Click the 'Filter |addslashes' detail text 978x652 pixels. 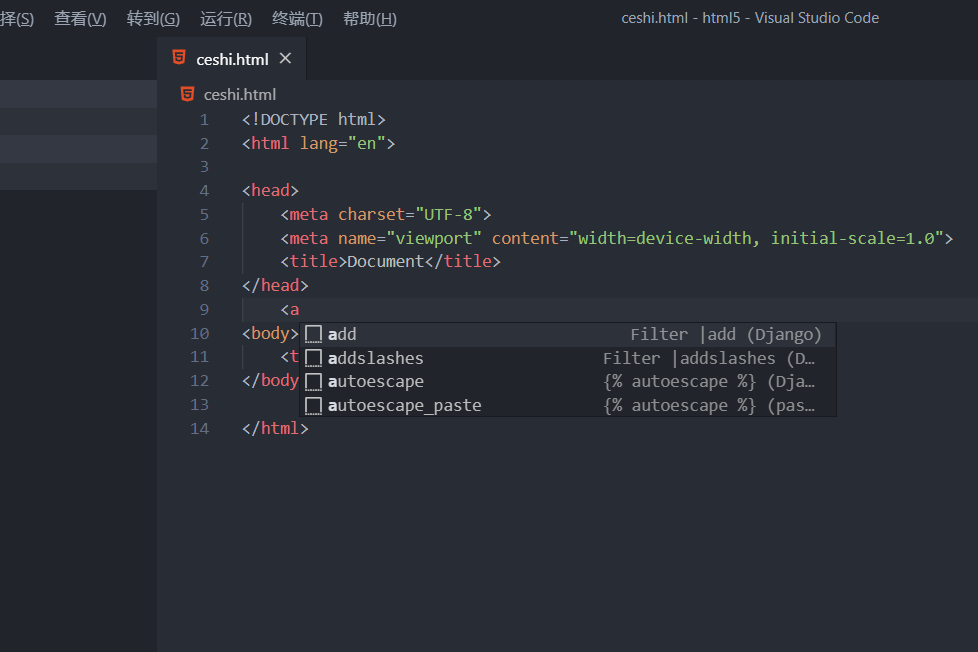coord(709,358)
